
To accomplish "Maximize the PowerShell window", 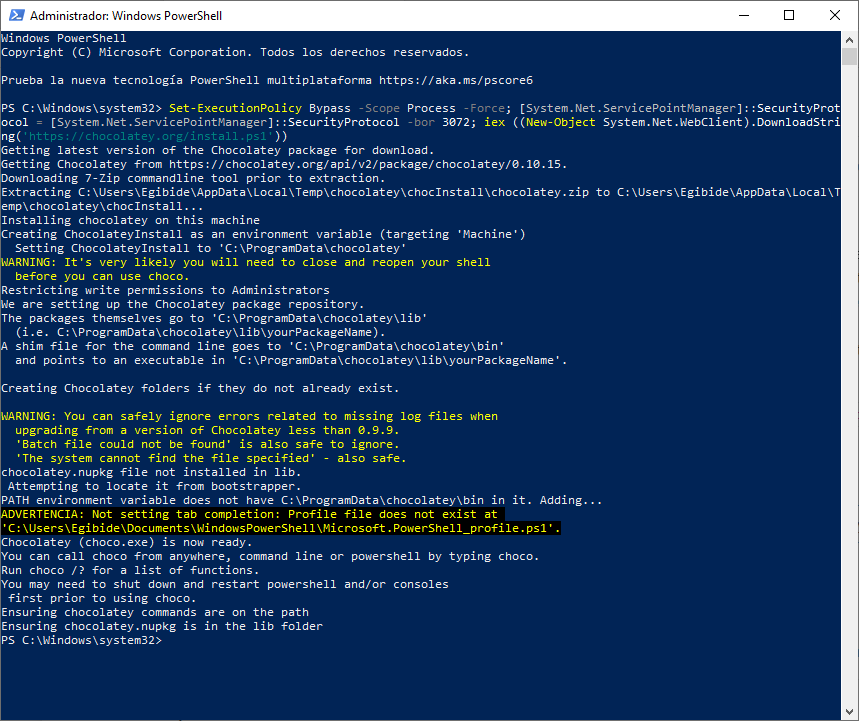I will [789, 15].
